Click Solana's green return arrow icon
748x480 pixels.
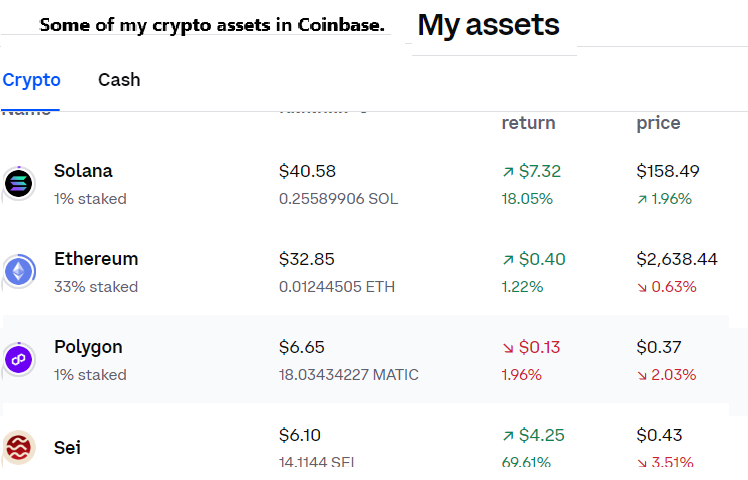click(508, 172)
